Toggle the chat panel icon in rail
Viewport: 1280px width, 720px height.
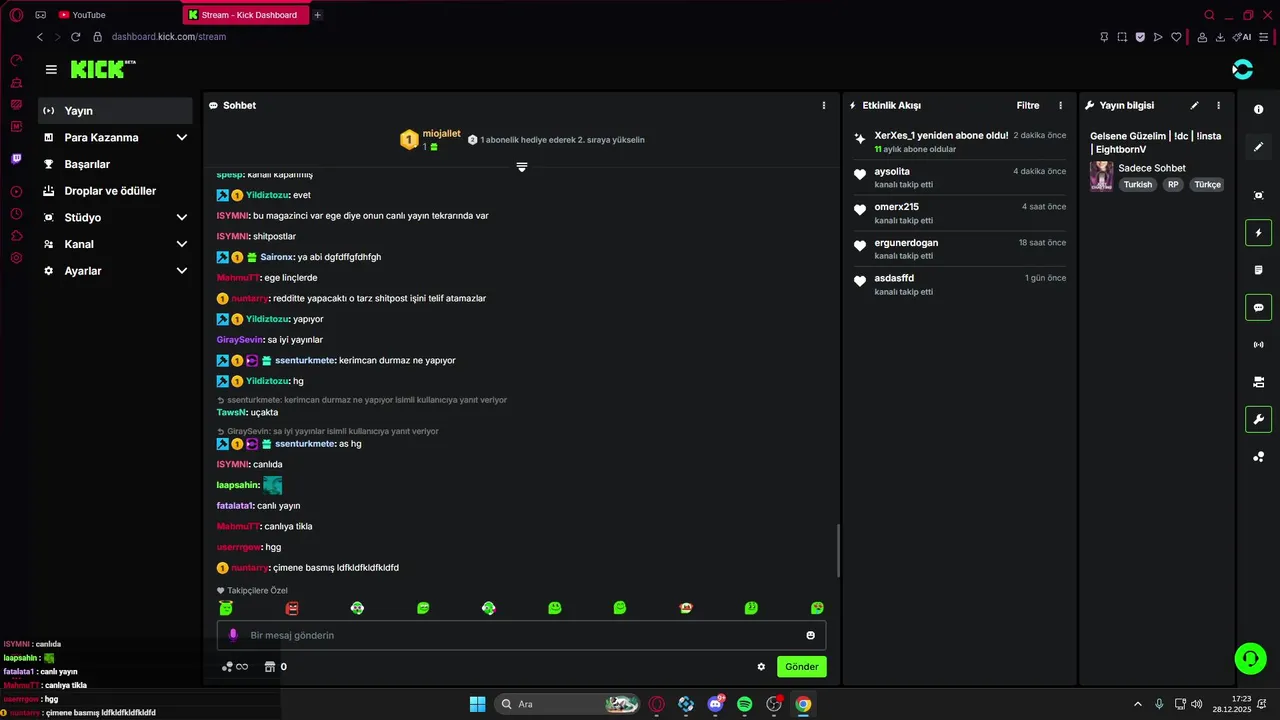(1258, 307)
